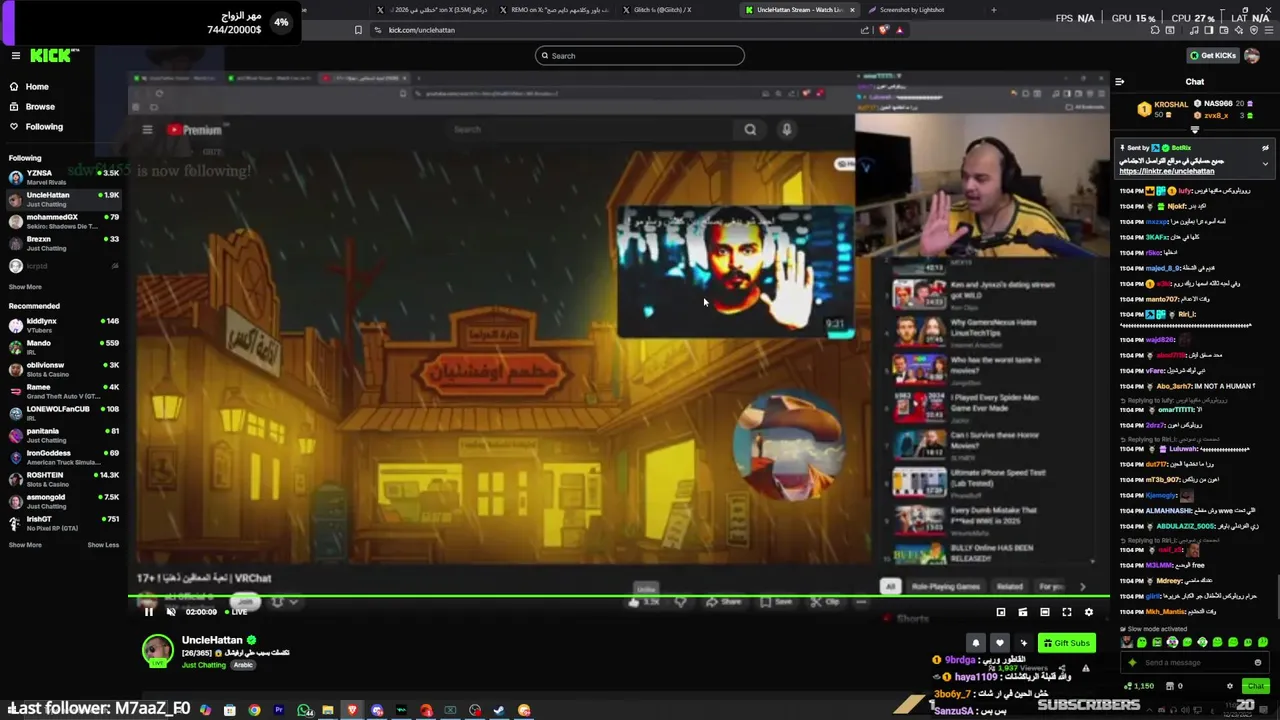The image size is (1280, 720).
Task: Click the Send a message chat field
Action: tap(1195, 663)
